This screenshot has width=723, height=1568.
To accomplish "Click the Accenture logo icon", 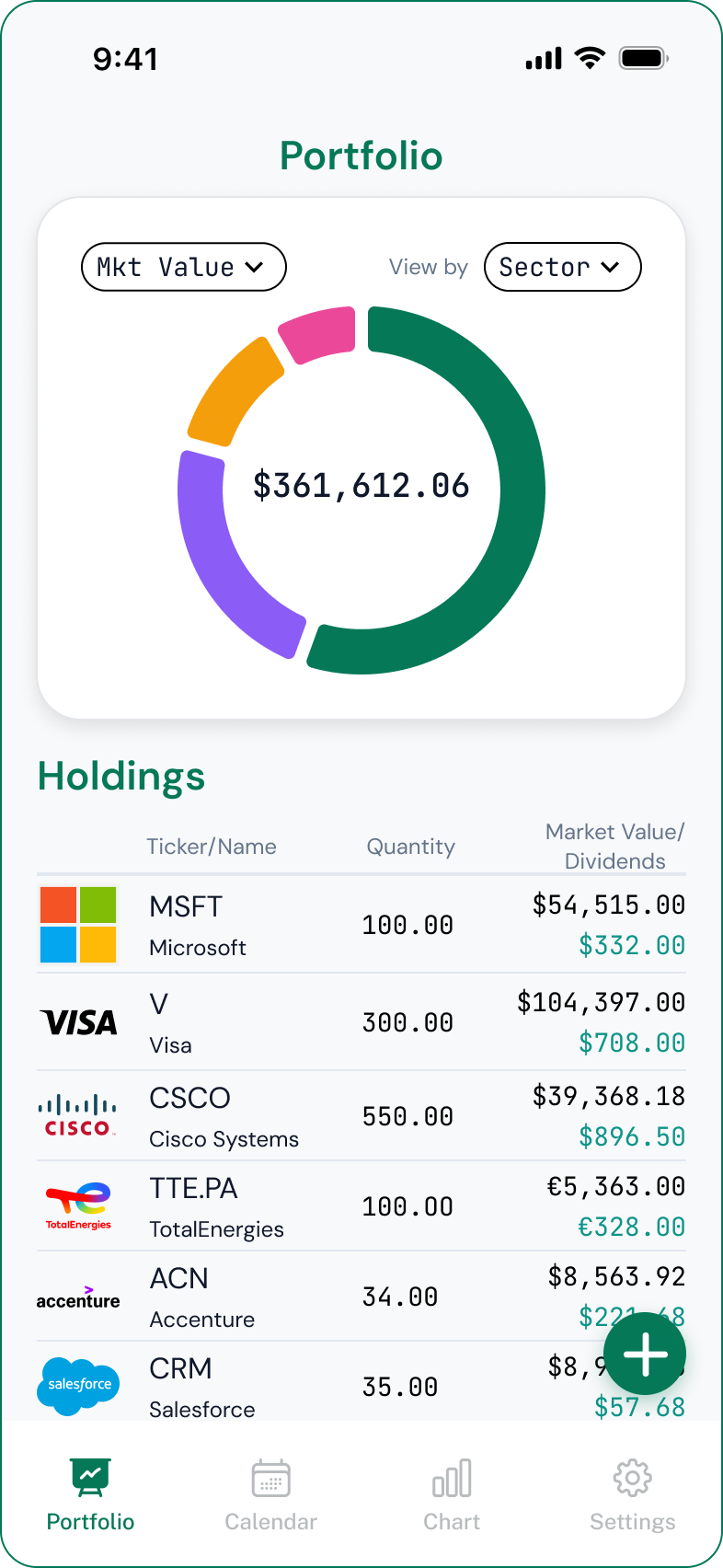I will click(78, 1297).
